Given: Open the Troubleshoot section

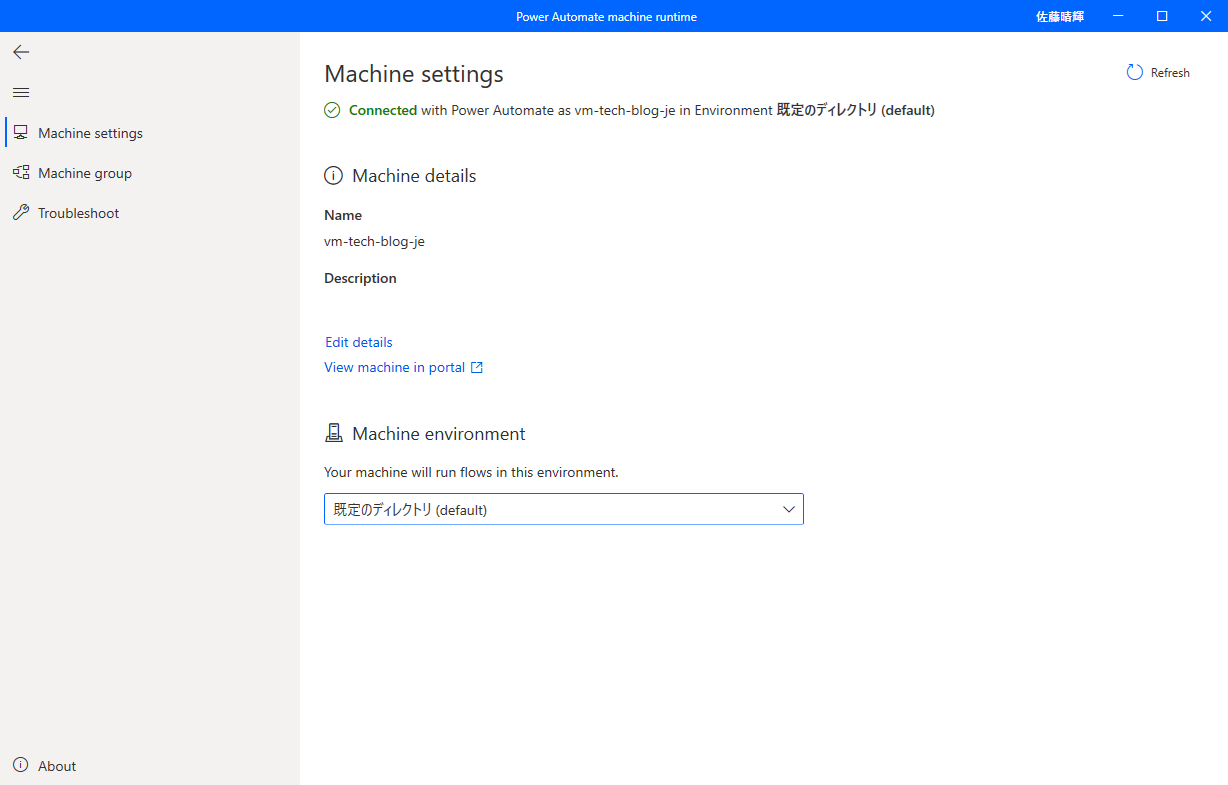Looking at the screenshot, I should tap(78, 212).
